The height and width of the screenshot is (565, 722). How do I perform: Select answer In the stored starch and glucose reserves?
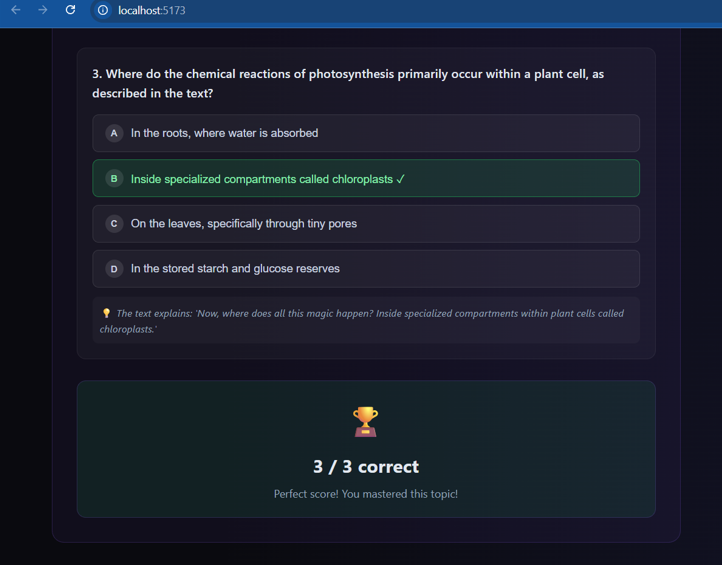coord(366,269)
